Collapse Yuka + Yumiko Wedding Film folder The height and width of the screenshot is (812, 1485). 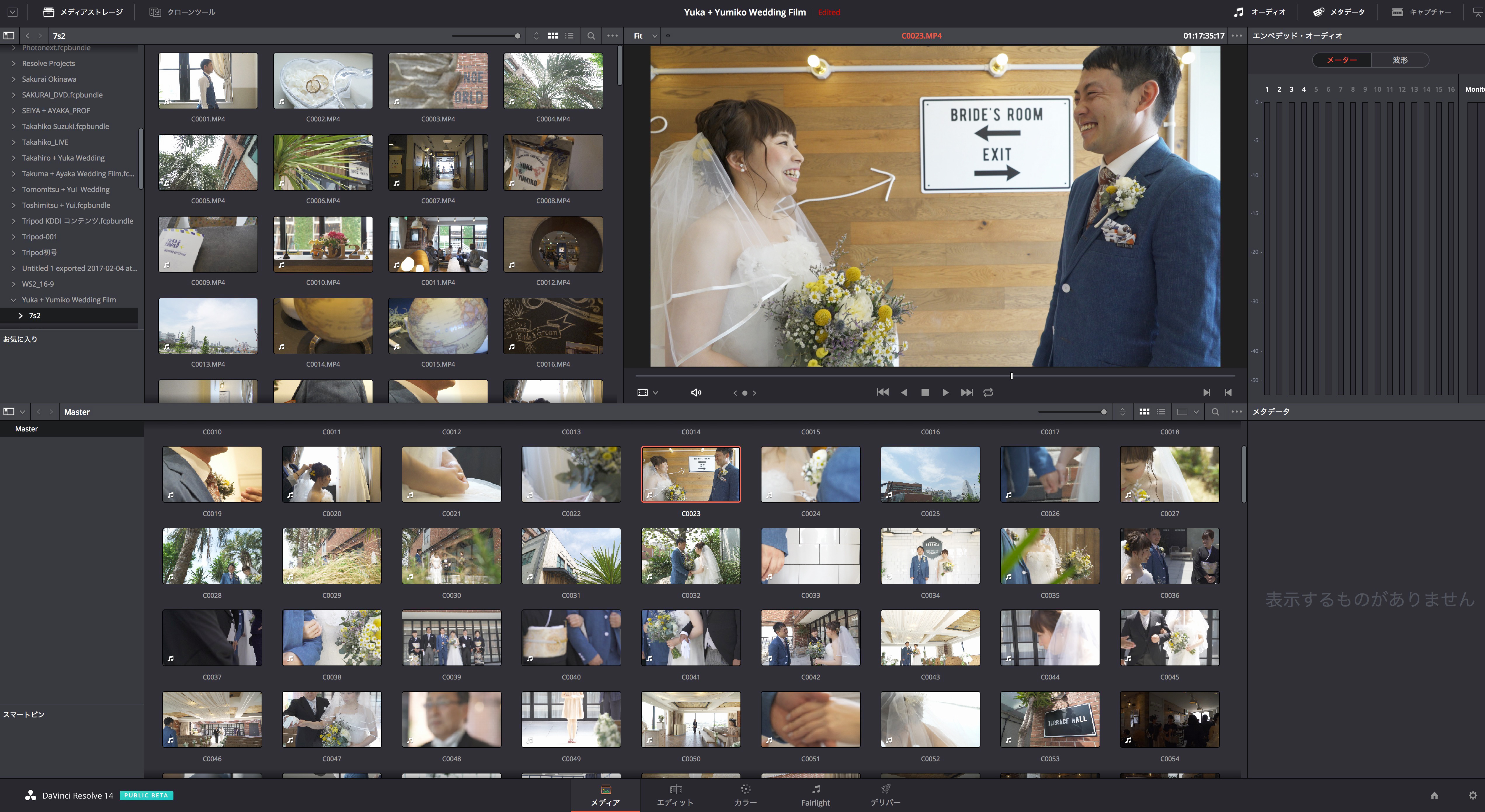tap(13, 300)
